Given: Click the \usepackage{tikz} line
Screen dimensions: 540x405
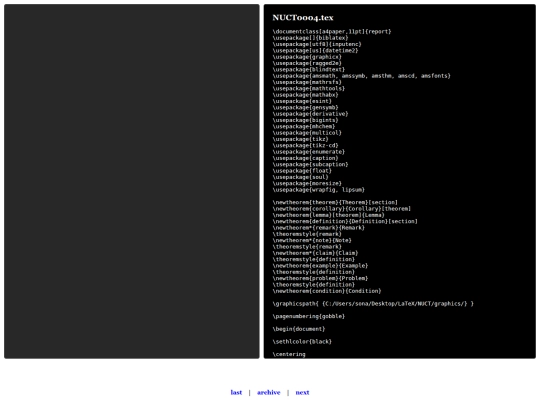Looking at the screenshot, I should (x=301, y=139).
